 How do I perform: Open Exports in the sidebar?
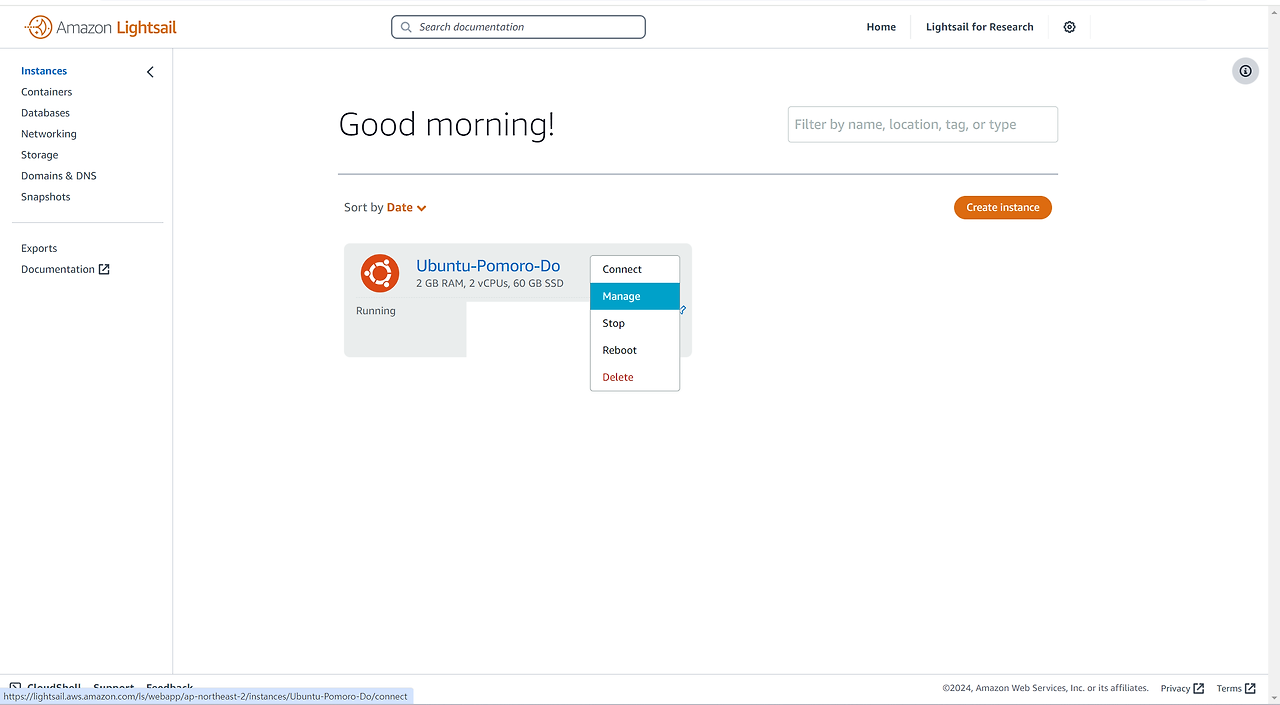[x=39, y=248]
